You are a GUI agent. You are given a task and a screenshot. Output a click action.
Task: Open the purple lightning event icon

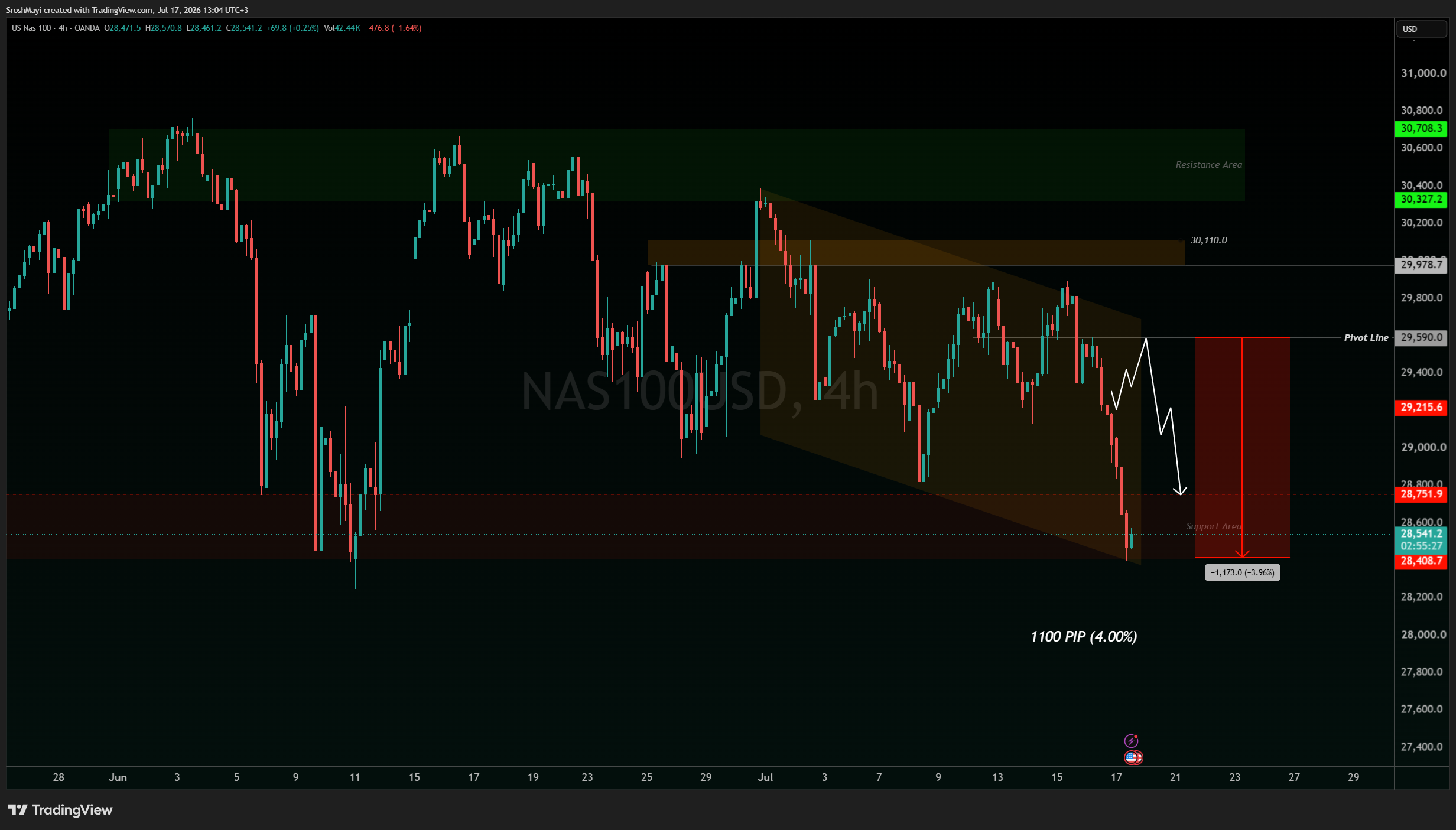1131,741
